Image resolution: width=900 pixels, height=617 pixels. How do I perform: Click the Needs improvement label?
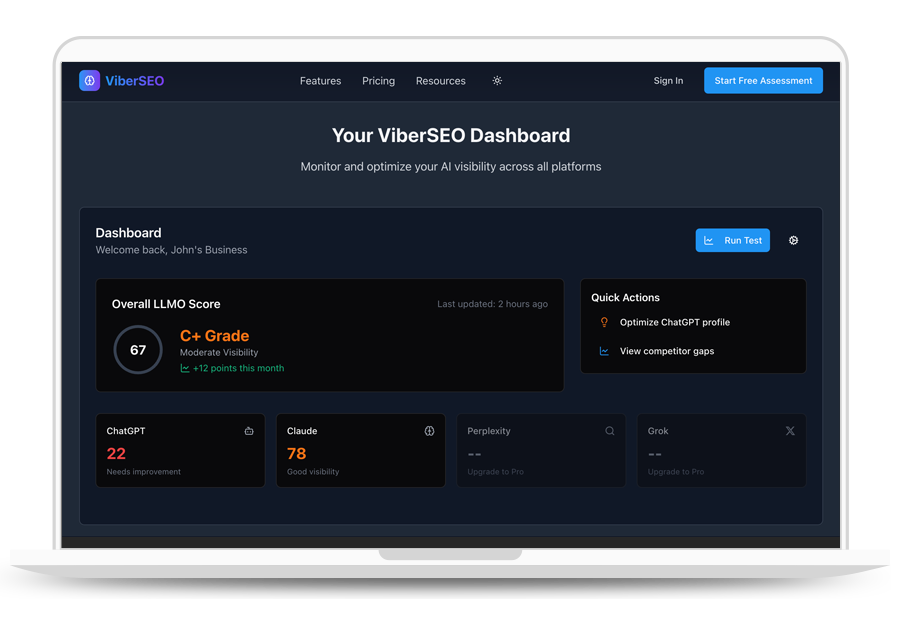click(143, 472)
